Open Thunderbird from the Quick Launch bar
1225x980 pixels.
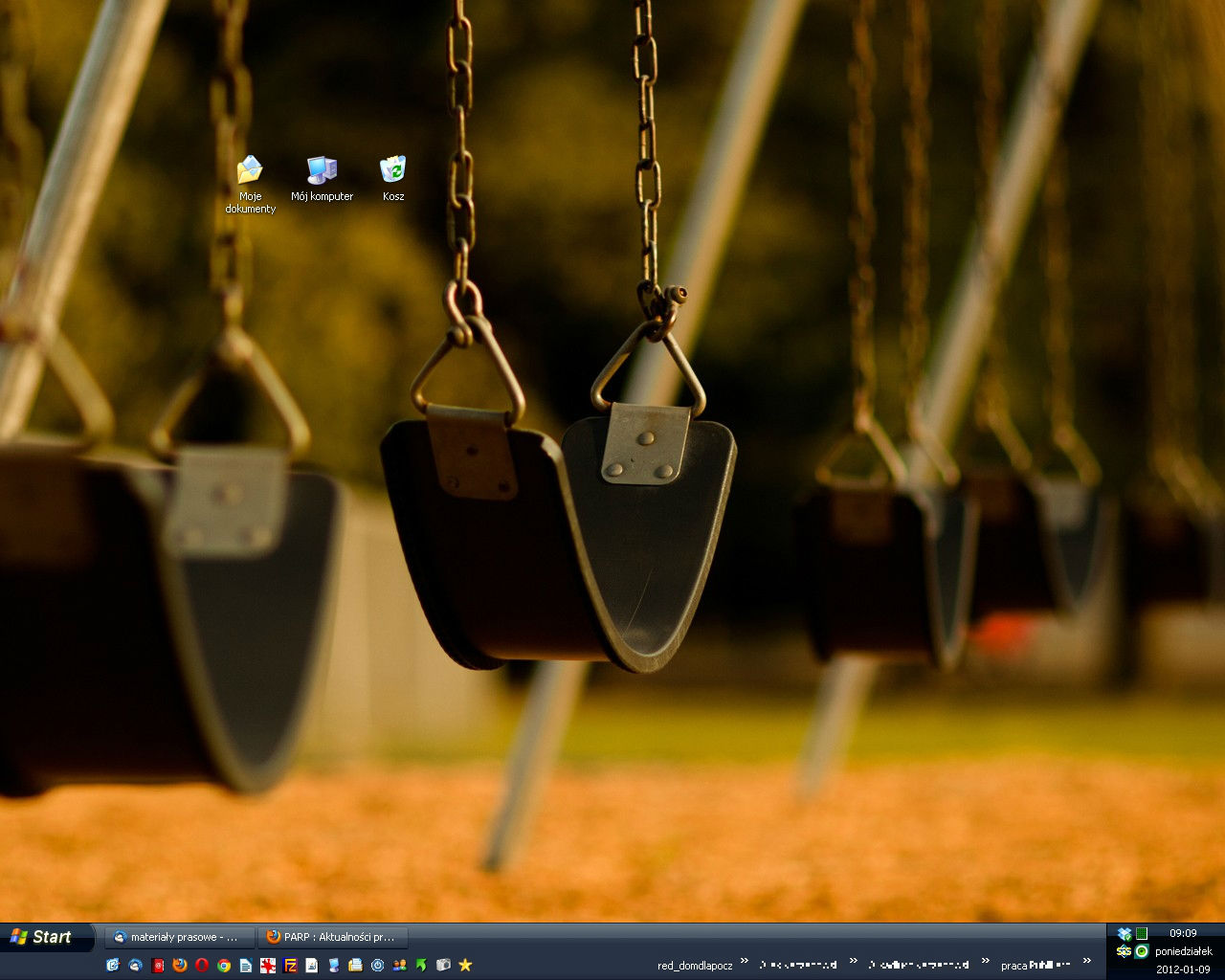[x=136, y=965]
